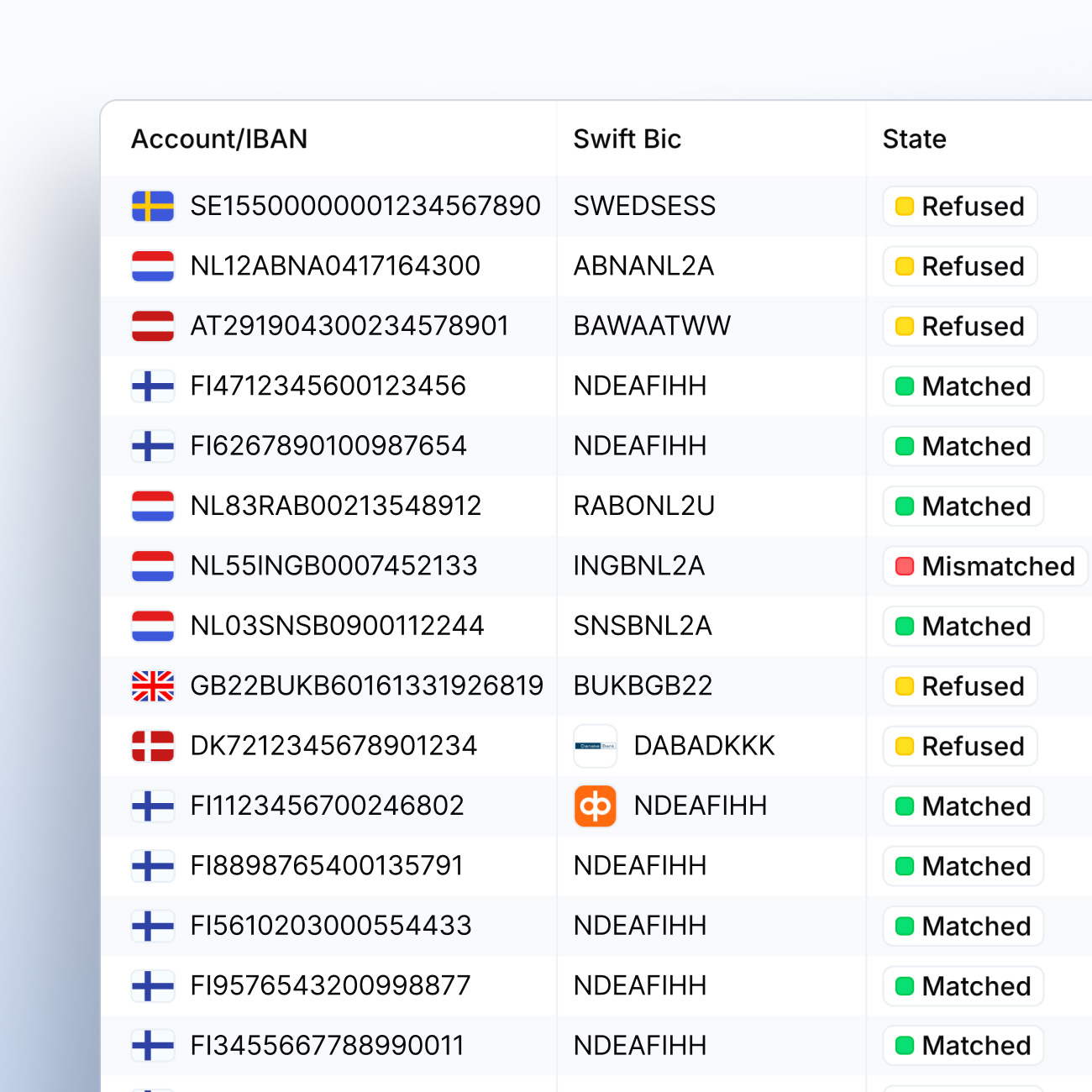The image size is (1092, 1092).
Task: Click the orange OP bank logo
Action: coord(596,806)
